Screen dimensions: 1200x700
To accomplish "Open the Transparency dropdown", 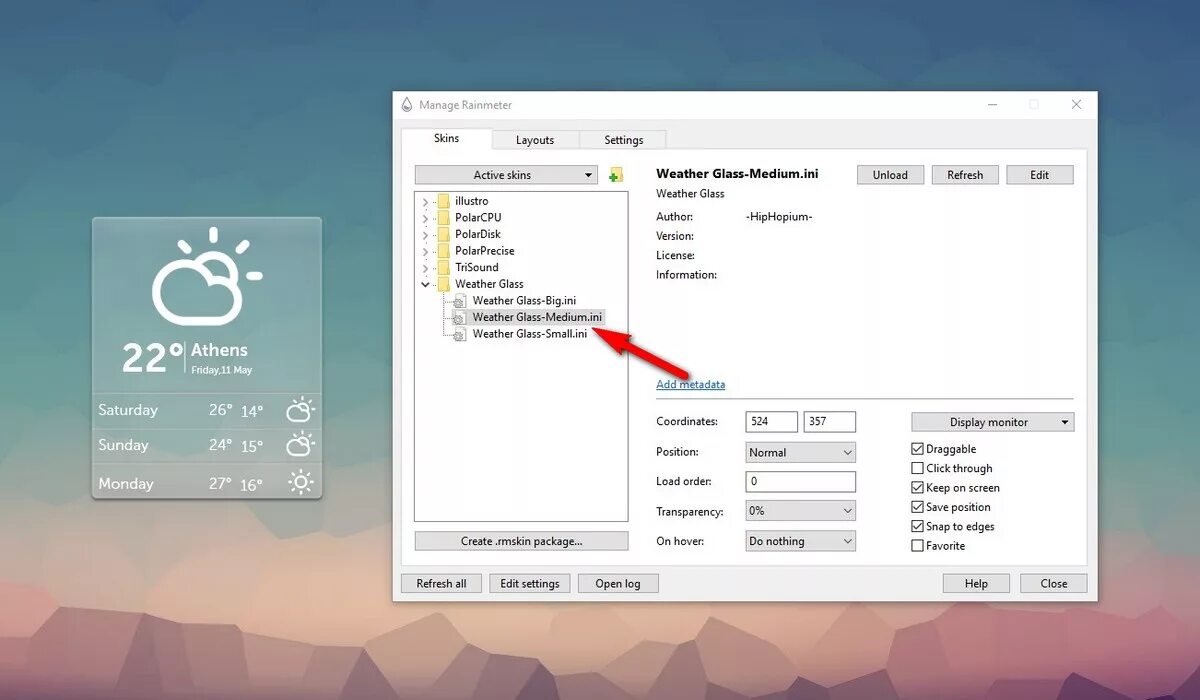I will [801, 511].
